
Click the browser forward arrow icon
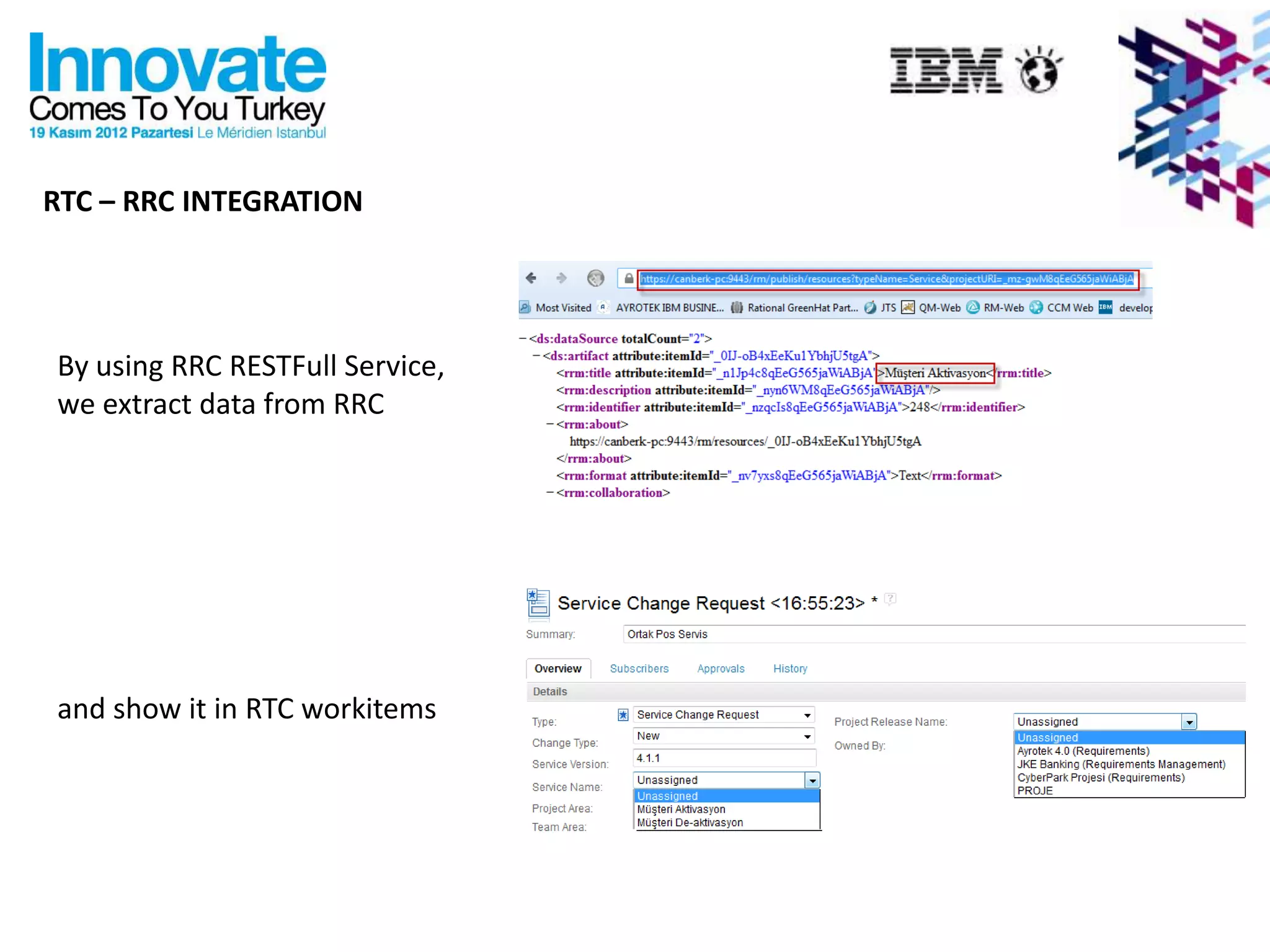(x=561, y=278)
